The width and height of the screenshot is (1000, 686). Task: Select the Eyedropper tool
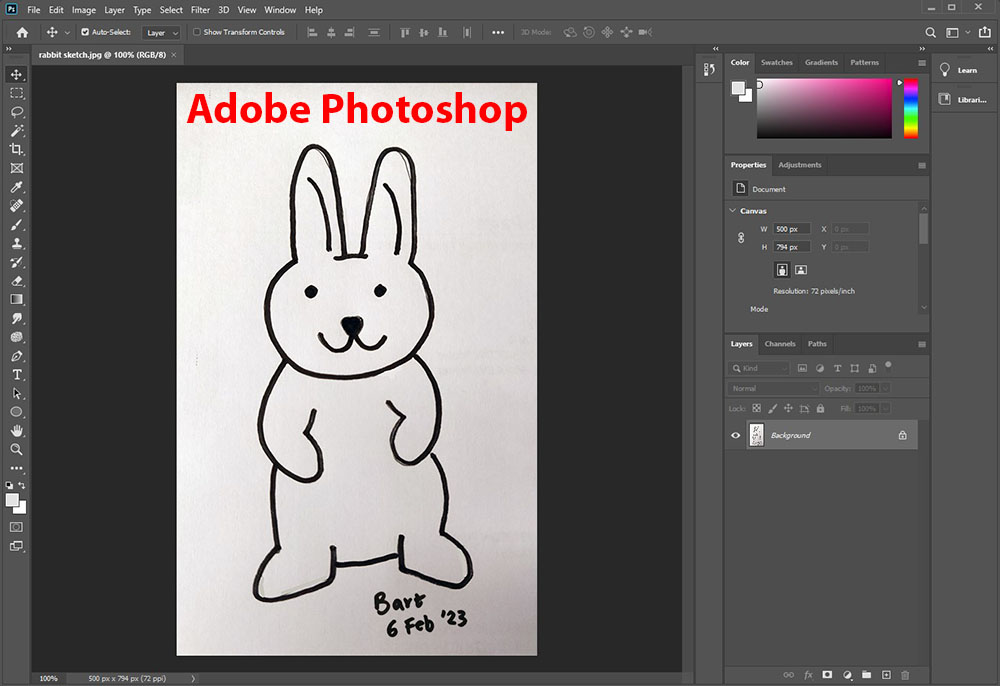tap(17, 187)
